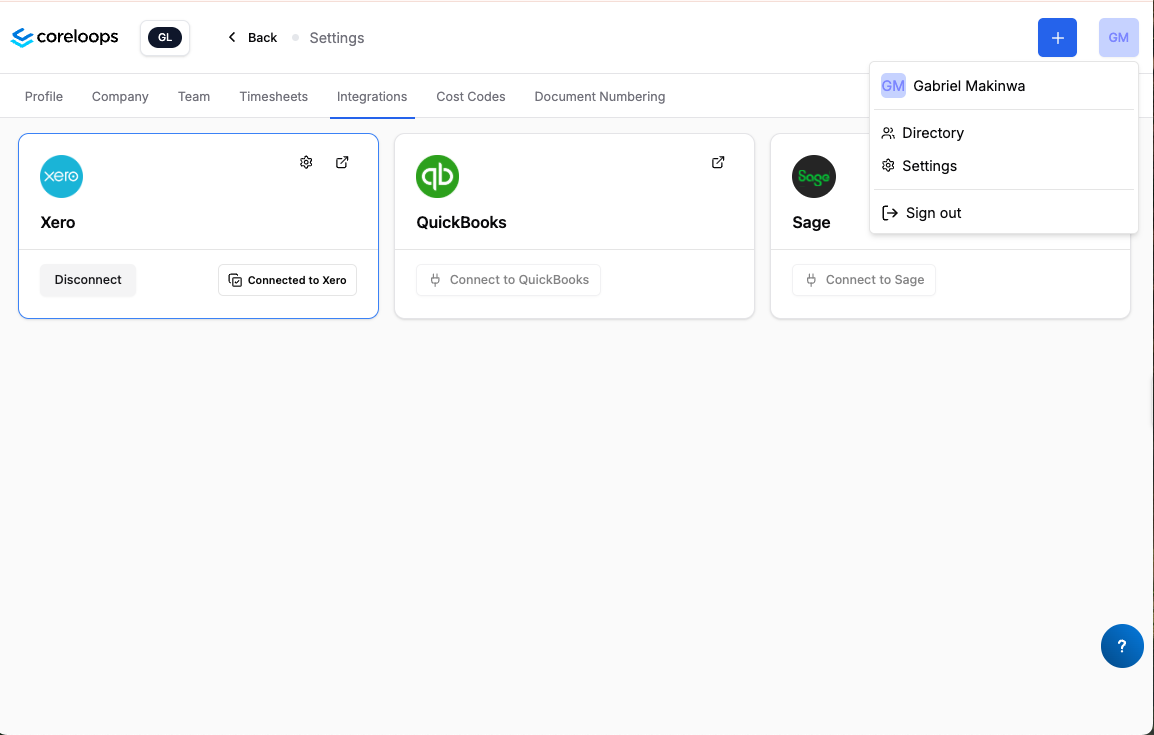Viewport: 1154px width, 735px height.
Task: Click Gabriel Makinwa in the user menu
Action: coord(969,86)
